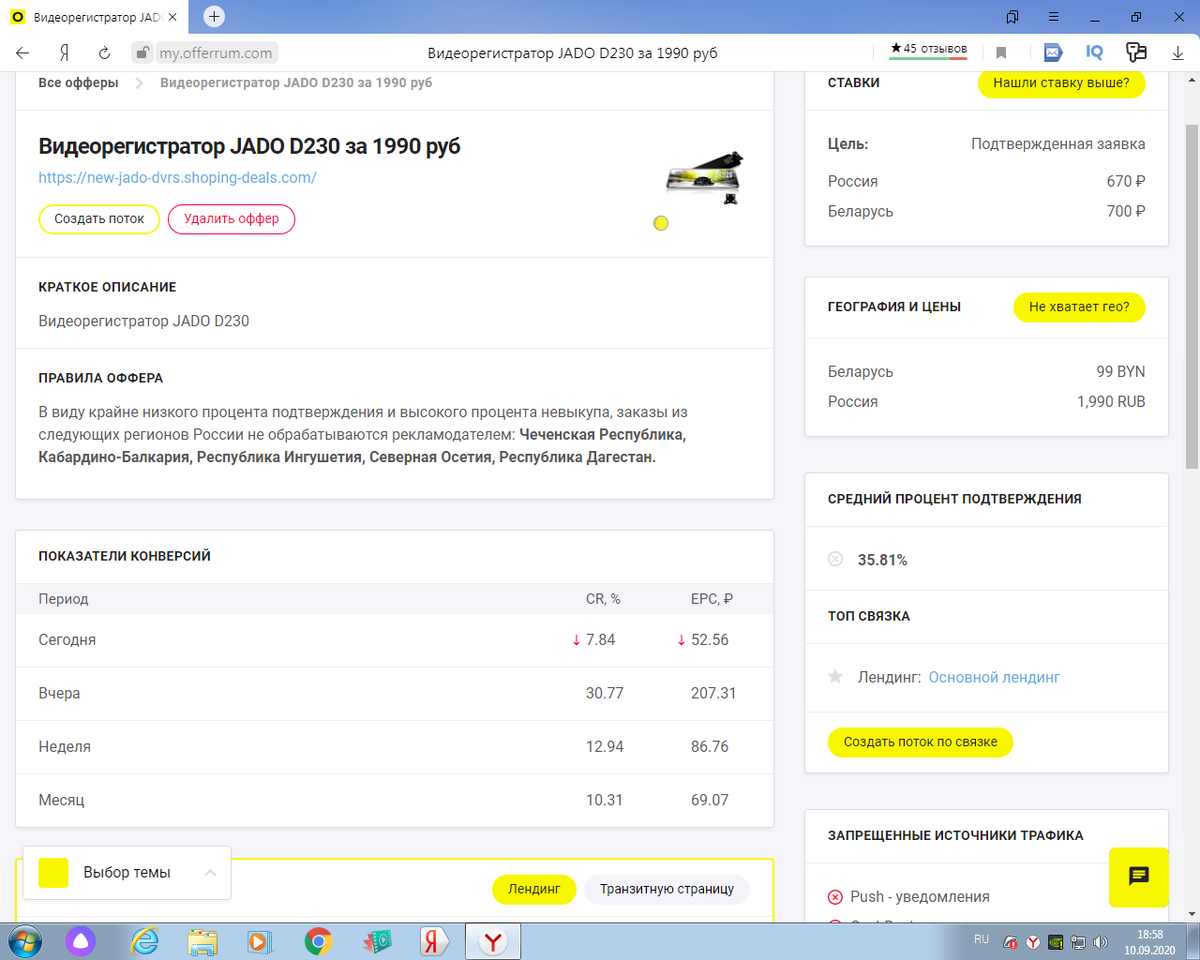Click the Россия price 1,990 RUB
This screenshot has width=1200, height=960.
coord(1111,402)
